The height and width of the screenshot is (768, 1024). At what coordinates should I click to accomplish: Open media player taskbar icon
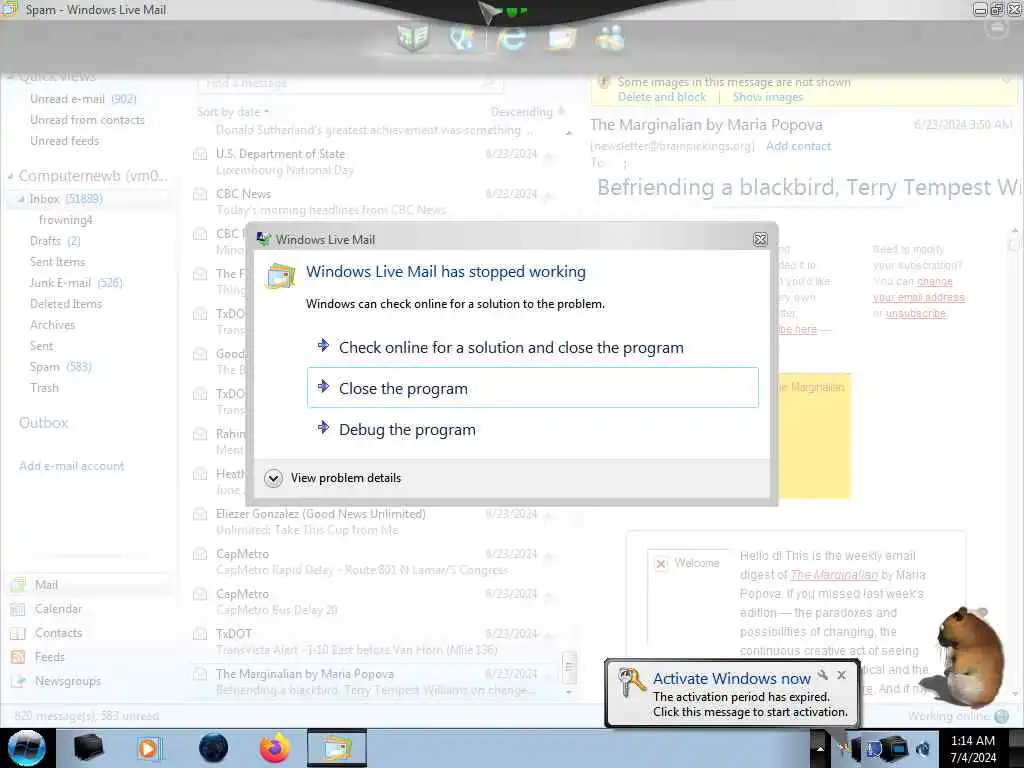[149, 748]
